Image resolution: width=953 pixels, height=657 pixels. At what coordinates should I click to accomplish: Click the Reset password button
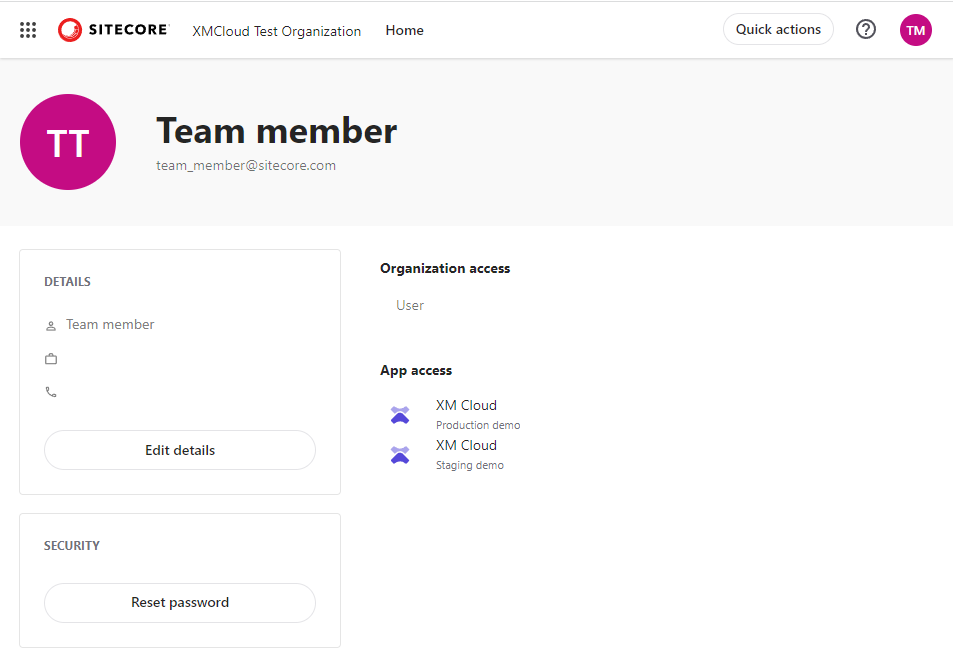[x=179, y=602]
